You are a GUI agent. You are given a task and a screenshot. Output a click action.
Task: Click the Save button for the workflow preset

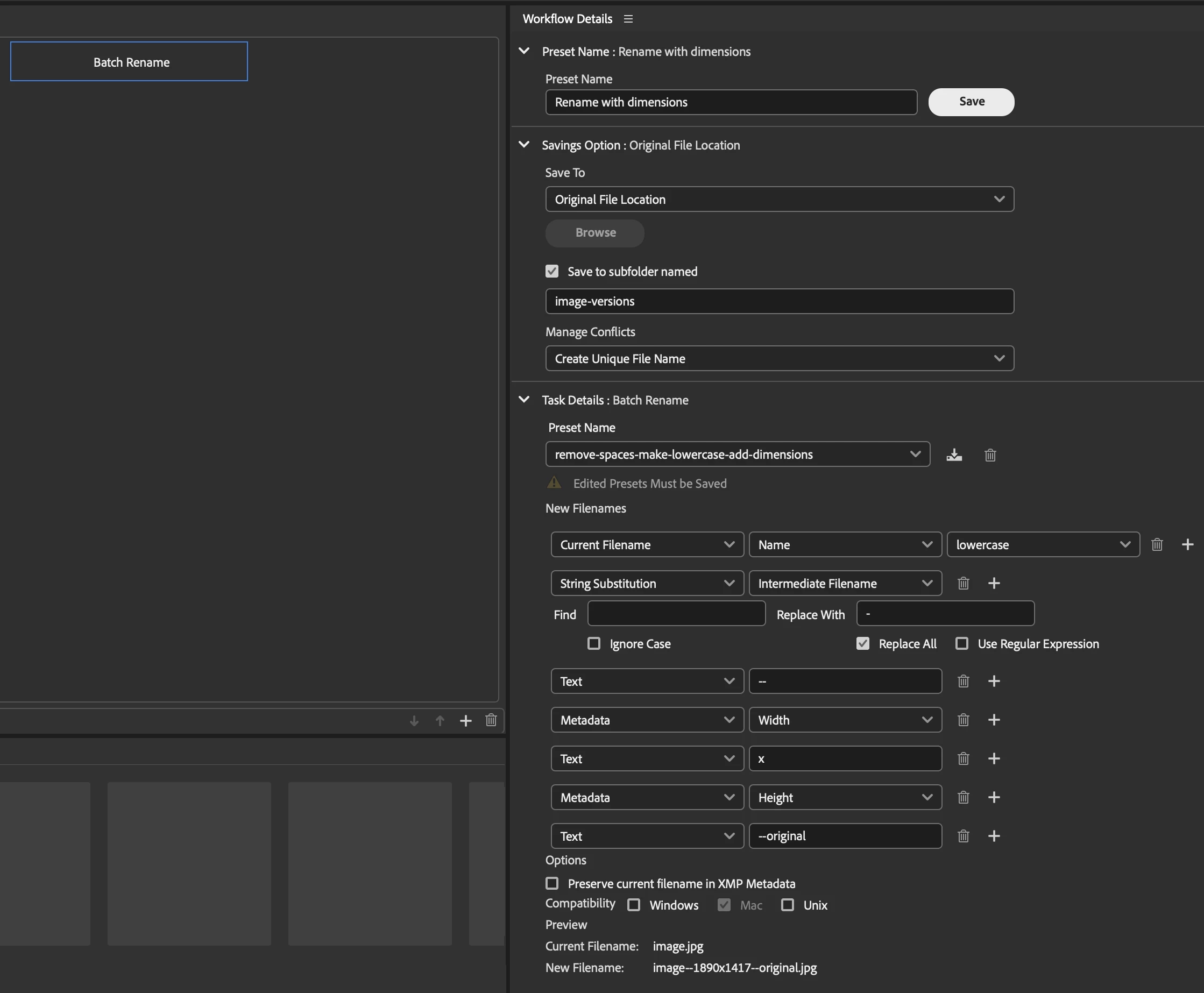pos(971,102)
